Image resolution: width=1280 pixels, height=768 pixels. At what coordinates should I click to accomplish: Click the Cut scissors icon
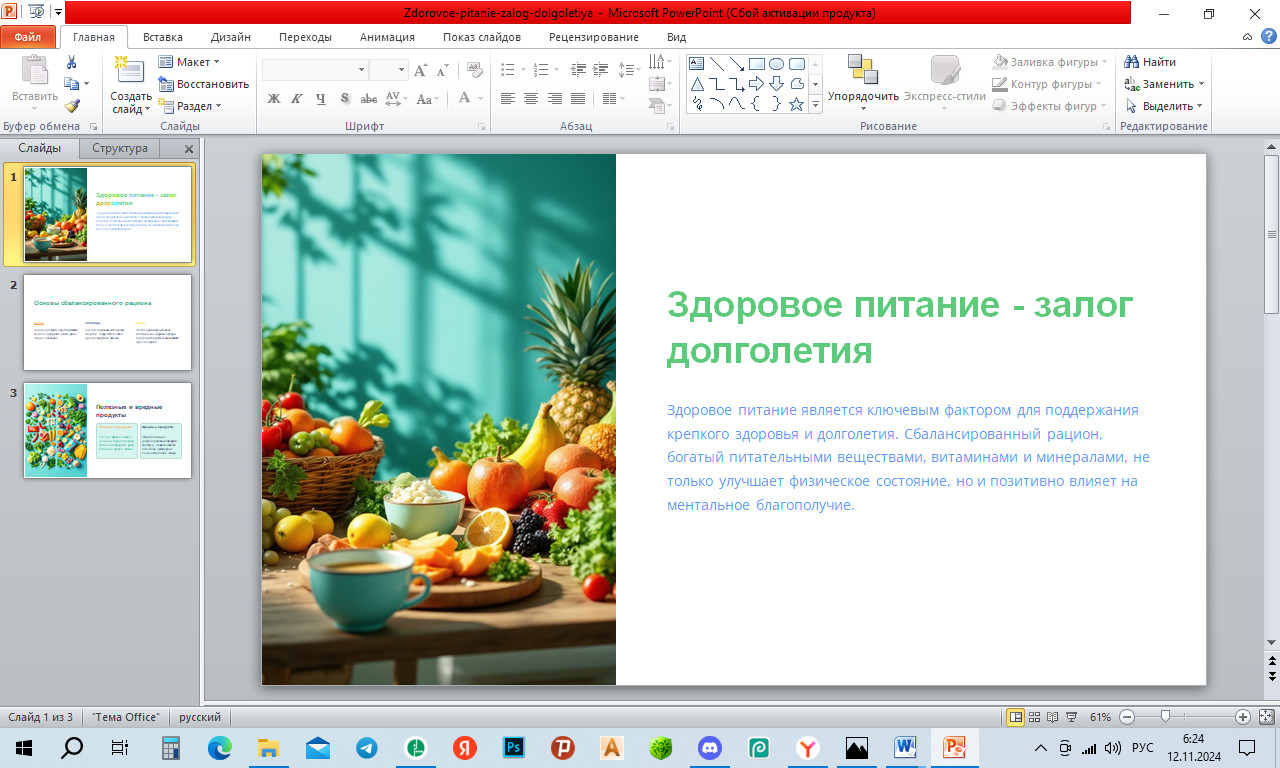tap(72, 62)
